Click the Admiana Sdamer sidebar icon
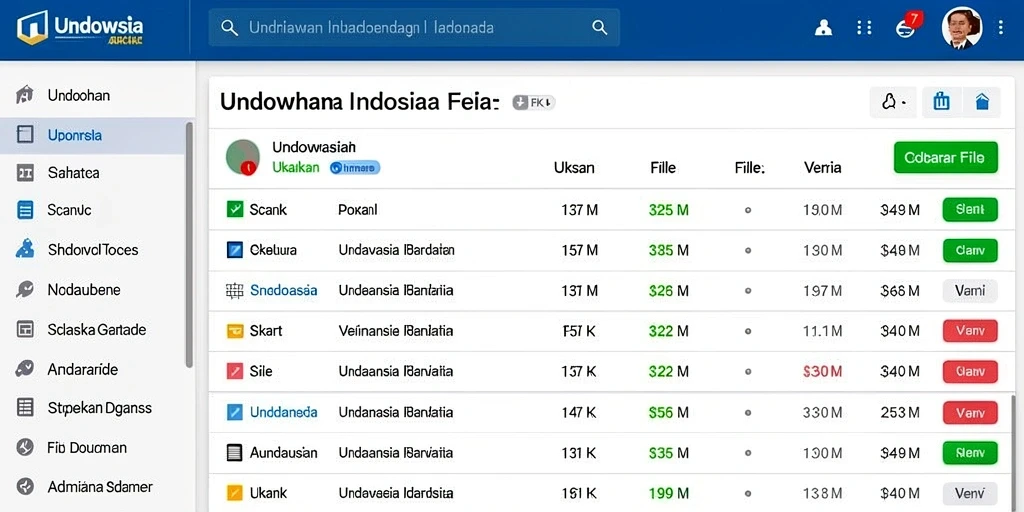Image resolution: width=1024 pixels, height=512 pixels. pyautogui.click(x=25, y=487)
